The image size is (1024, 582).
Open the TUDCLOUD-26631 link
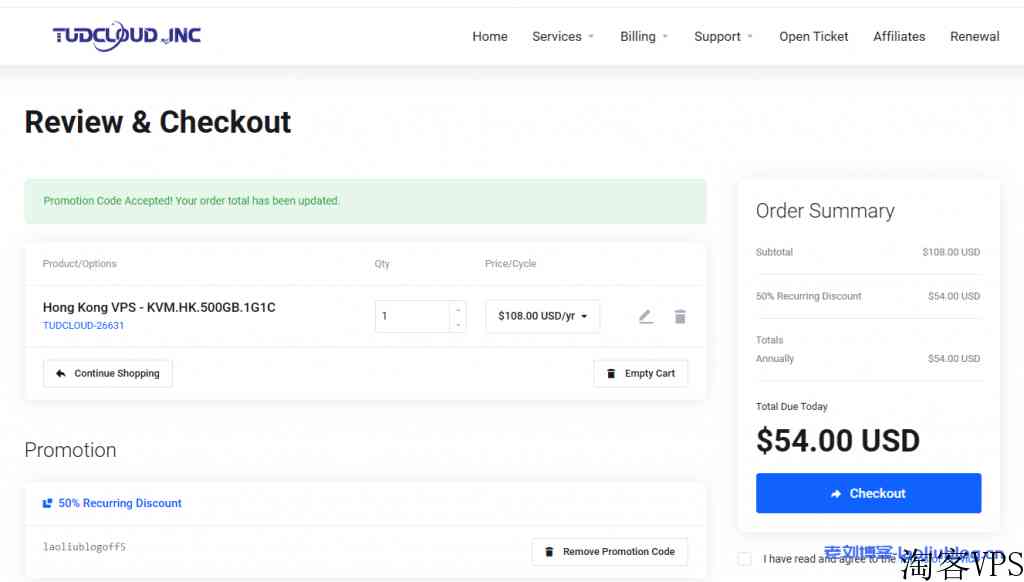pyautogui.click(x=84, y=325)
